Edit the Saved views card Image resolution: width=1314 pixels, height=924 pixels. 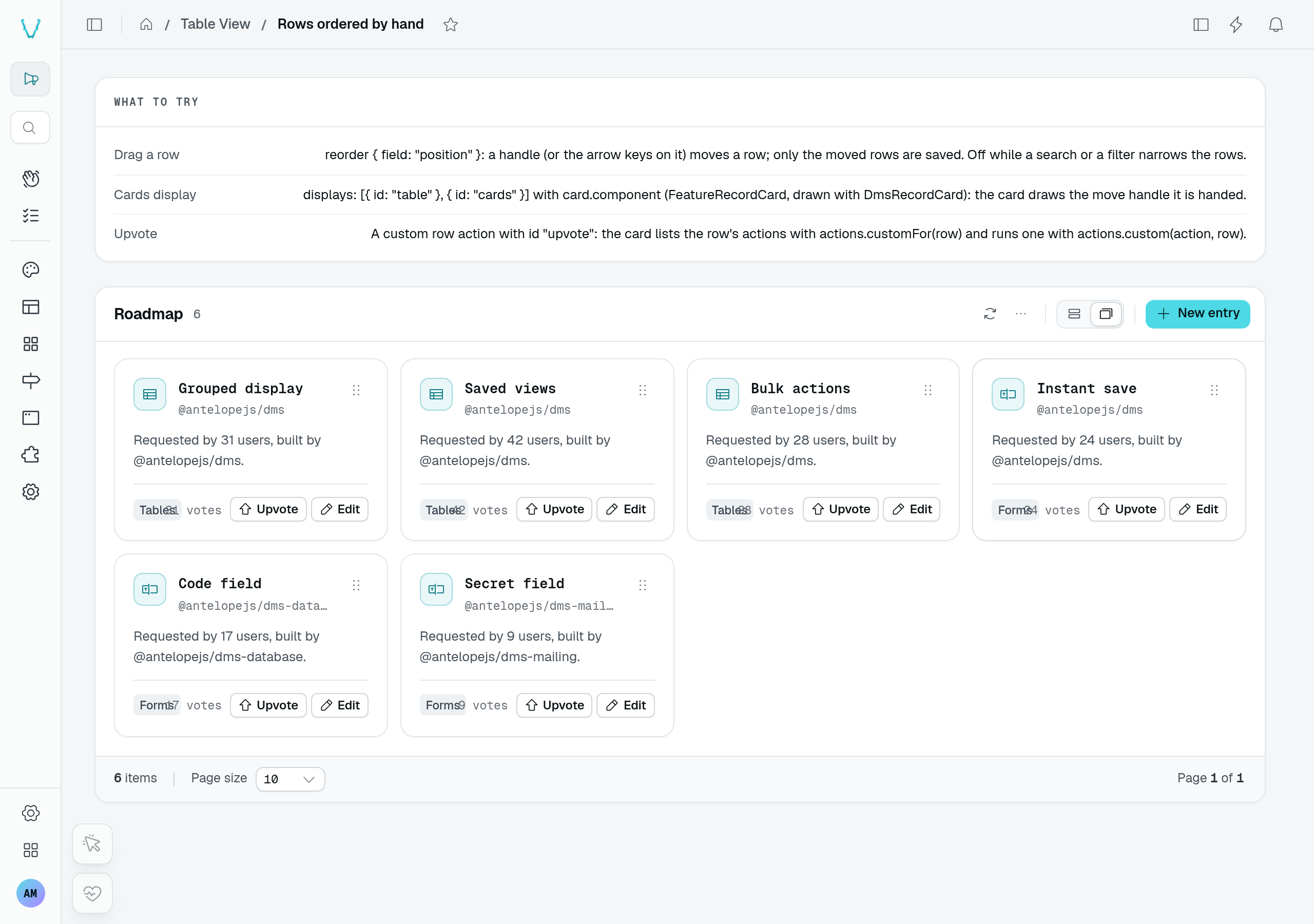click(x=626, y=510)
